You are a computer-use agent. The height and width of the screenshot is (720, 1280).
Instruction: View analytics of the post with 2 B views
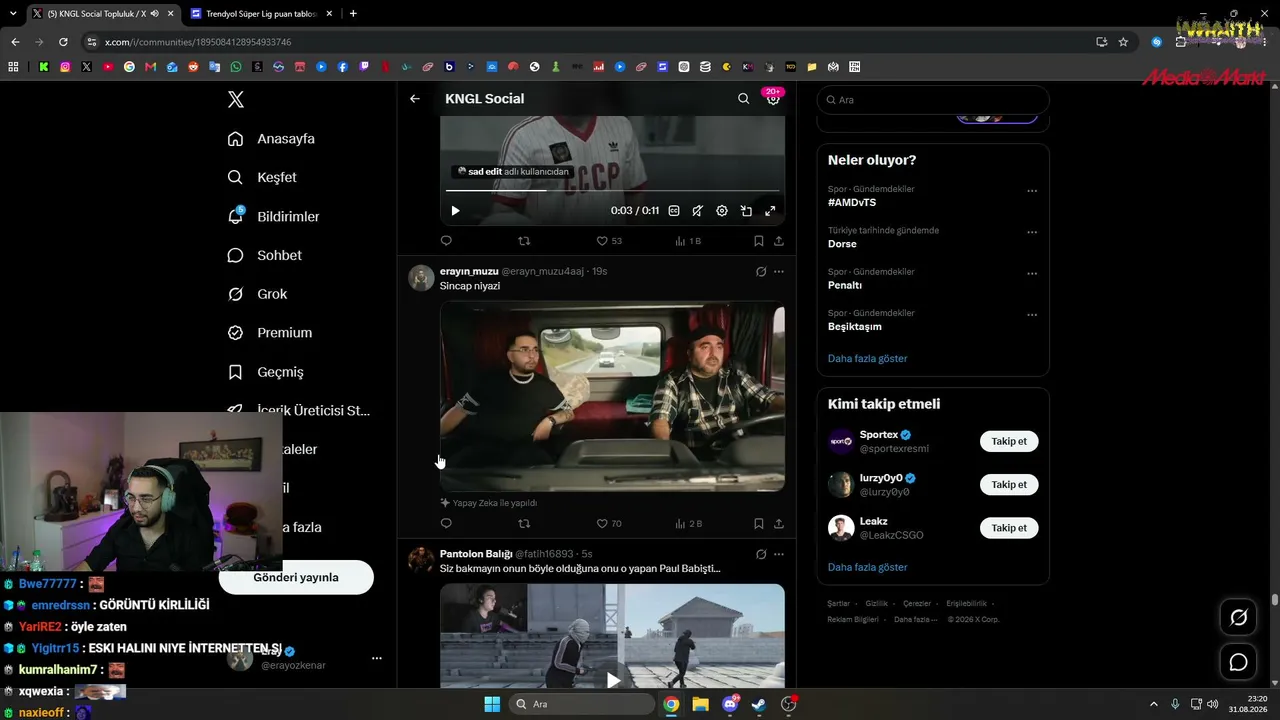689,523
